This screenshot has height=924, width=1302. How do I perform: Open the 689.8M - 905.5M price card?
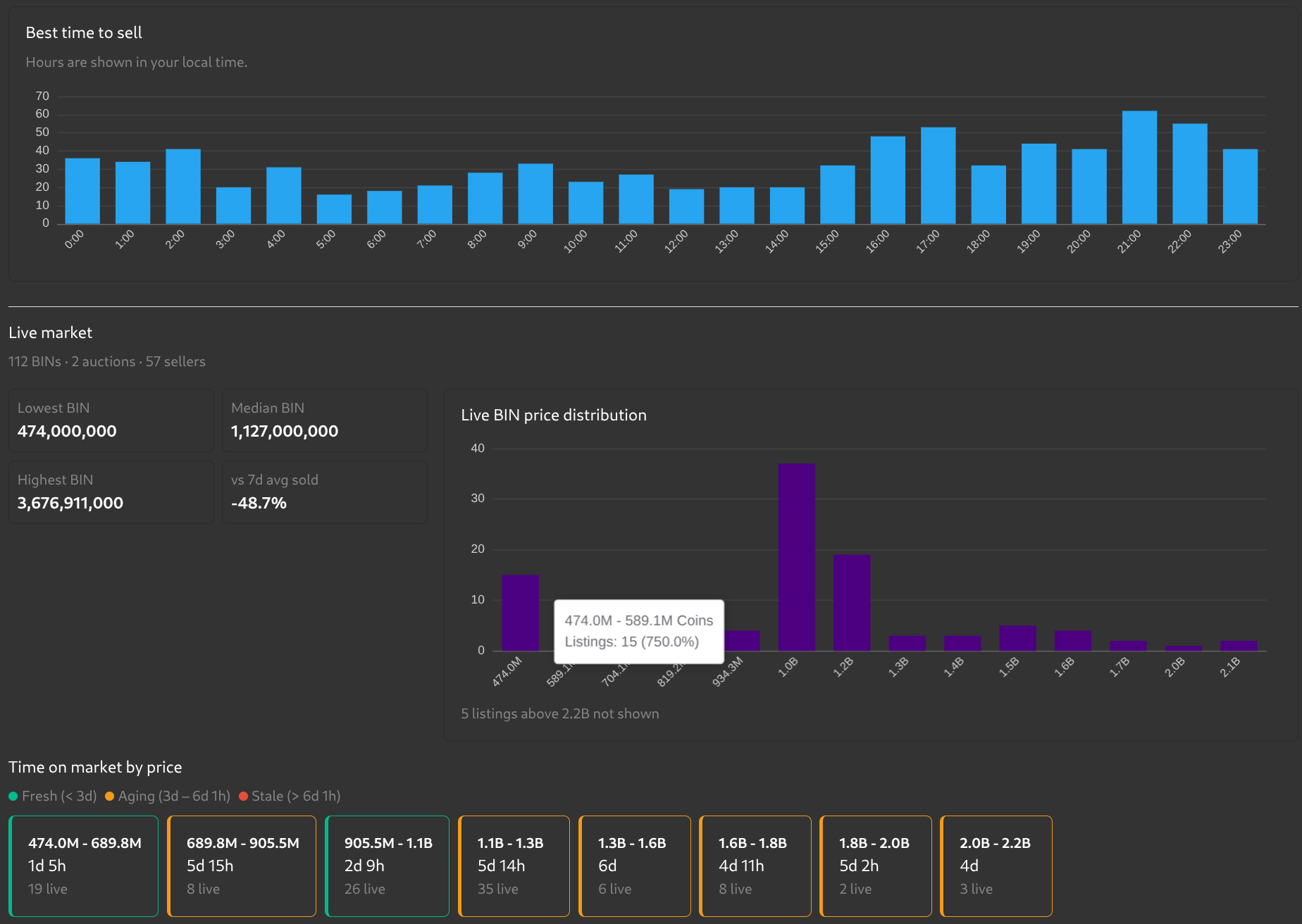tap(242, 866)
